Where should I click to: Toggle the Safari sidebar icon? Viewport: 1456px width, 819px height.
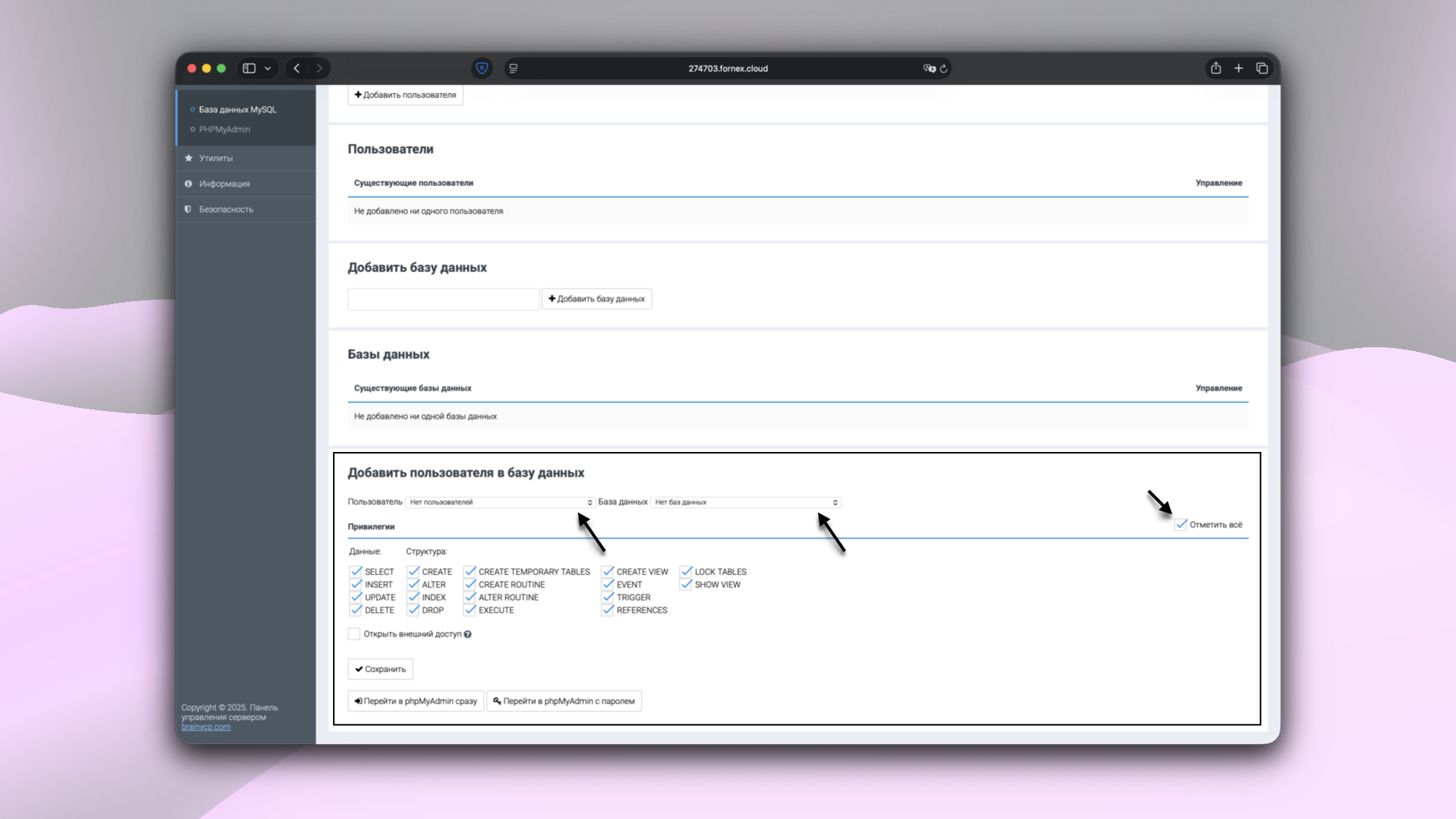click(249, 68)
